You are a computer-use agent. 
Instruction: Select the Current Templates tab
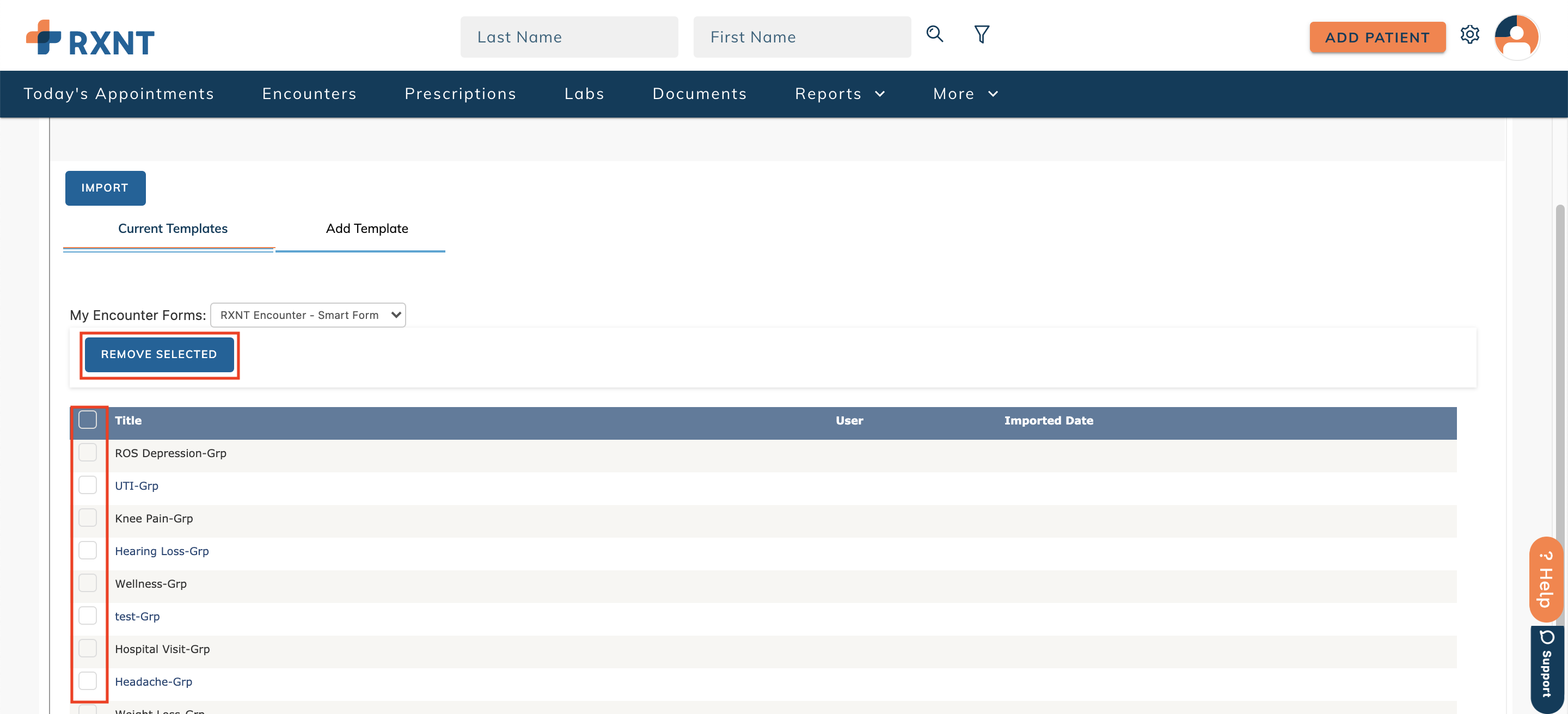tap(172, 229)
